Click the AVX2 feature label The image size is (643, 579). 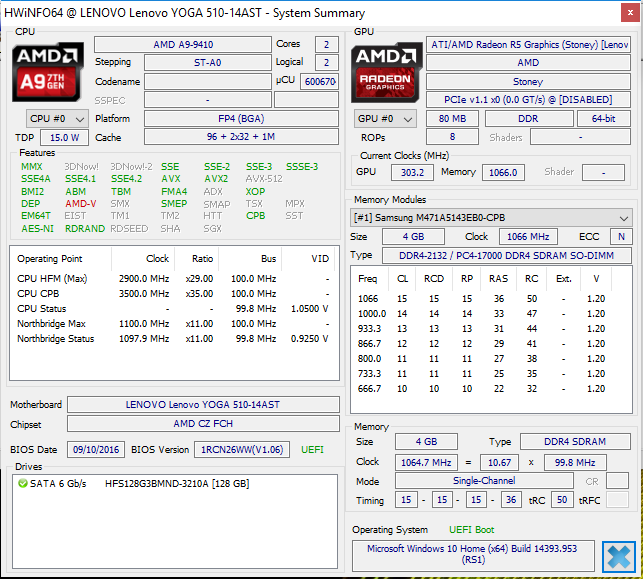pyautogui.click(x=216, y=179)
